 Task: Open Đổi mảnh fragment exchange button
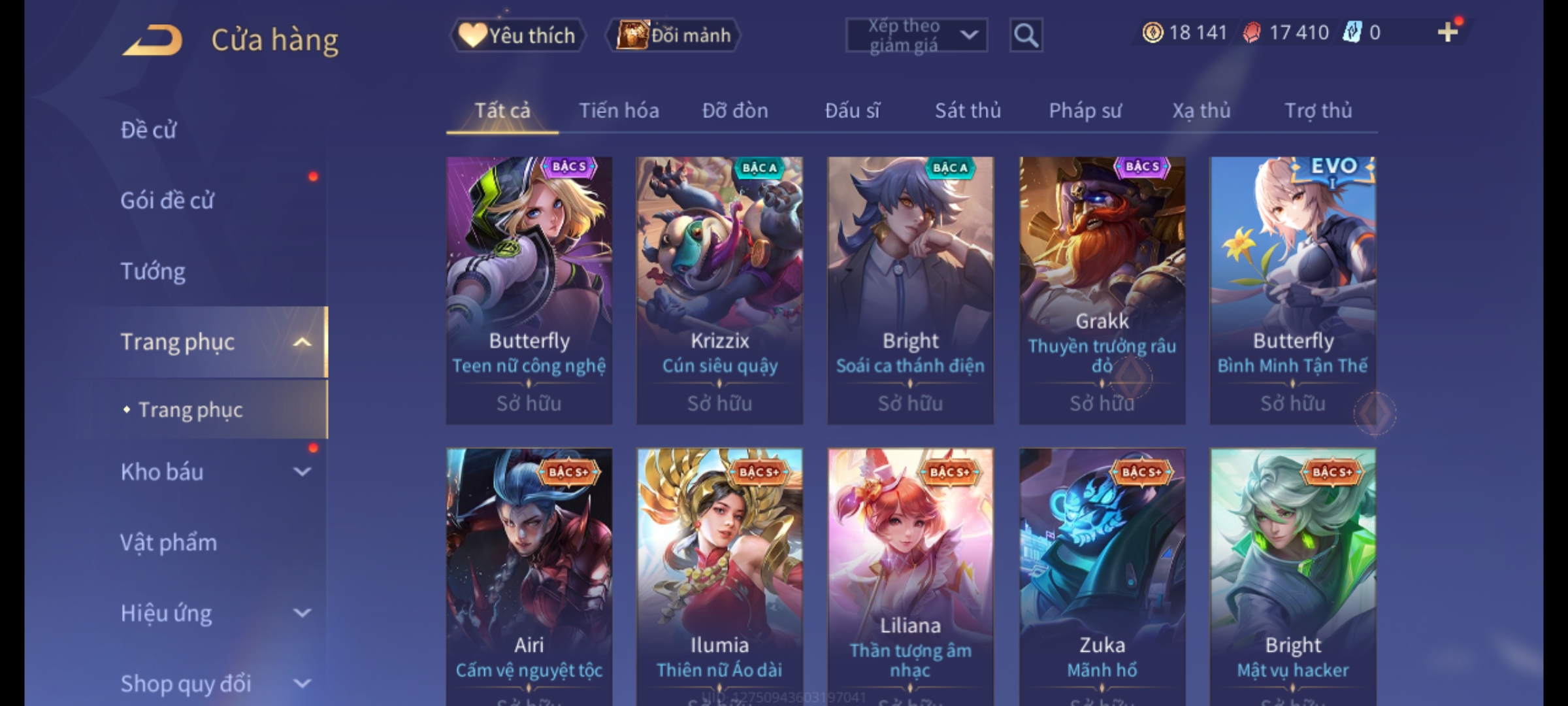point(674,35)
